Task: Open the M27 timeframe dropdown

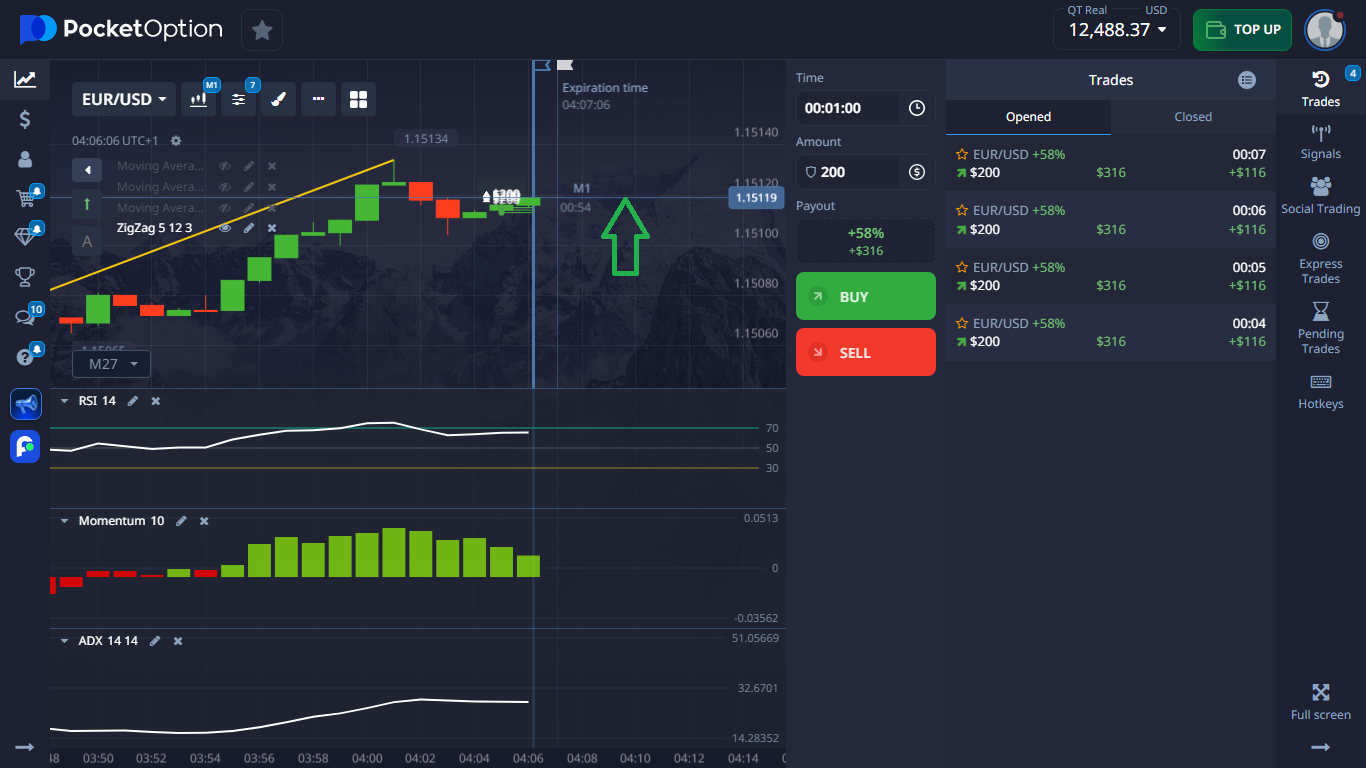Action: 110,363
